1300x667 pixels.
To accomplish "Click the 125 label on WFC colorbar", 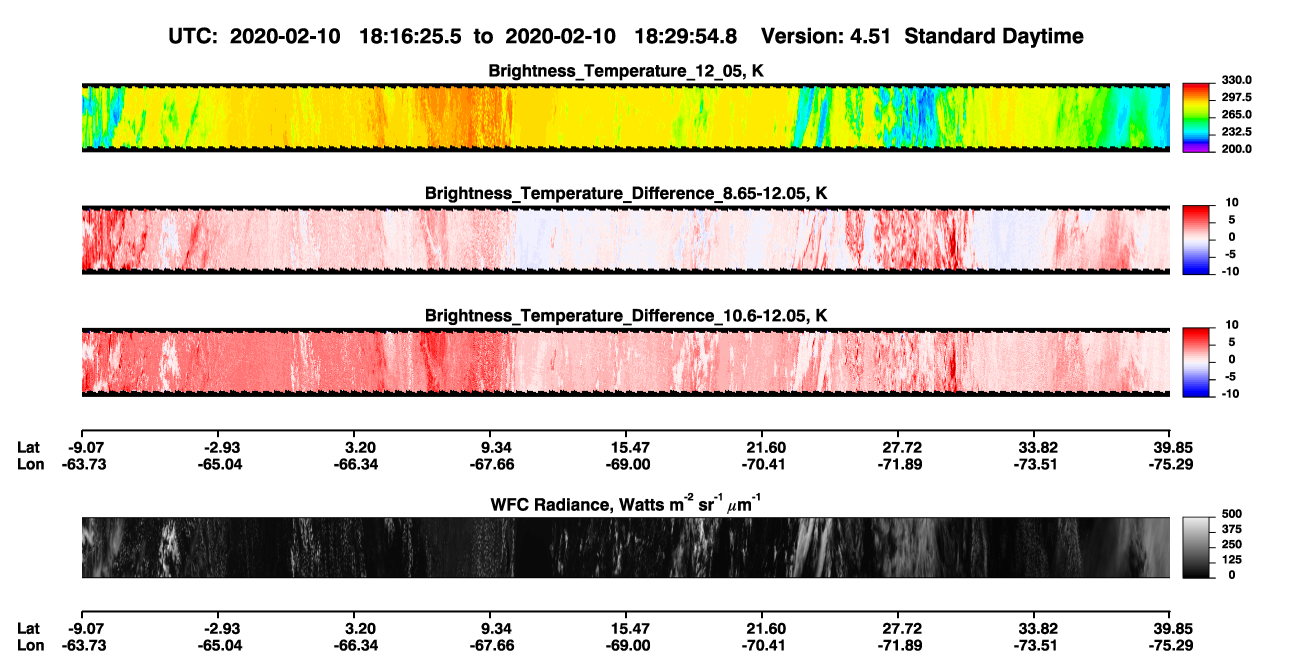I will [1232, 559].
